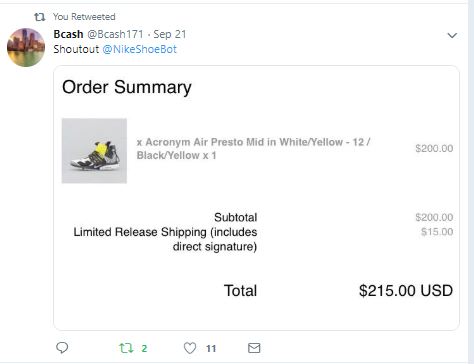Open Bcash profile avatar picture
This screenshot has height=364, width=474.
coord(26,47)
